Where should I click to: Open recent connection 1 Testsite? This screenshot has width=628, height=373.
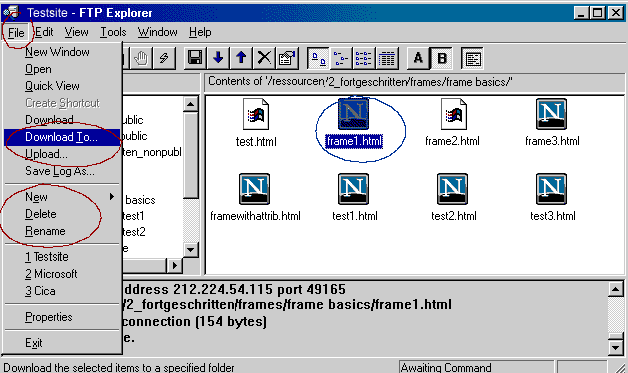(62, 256)
